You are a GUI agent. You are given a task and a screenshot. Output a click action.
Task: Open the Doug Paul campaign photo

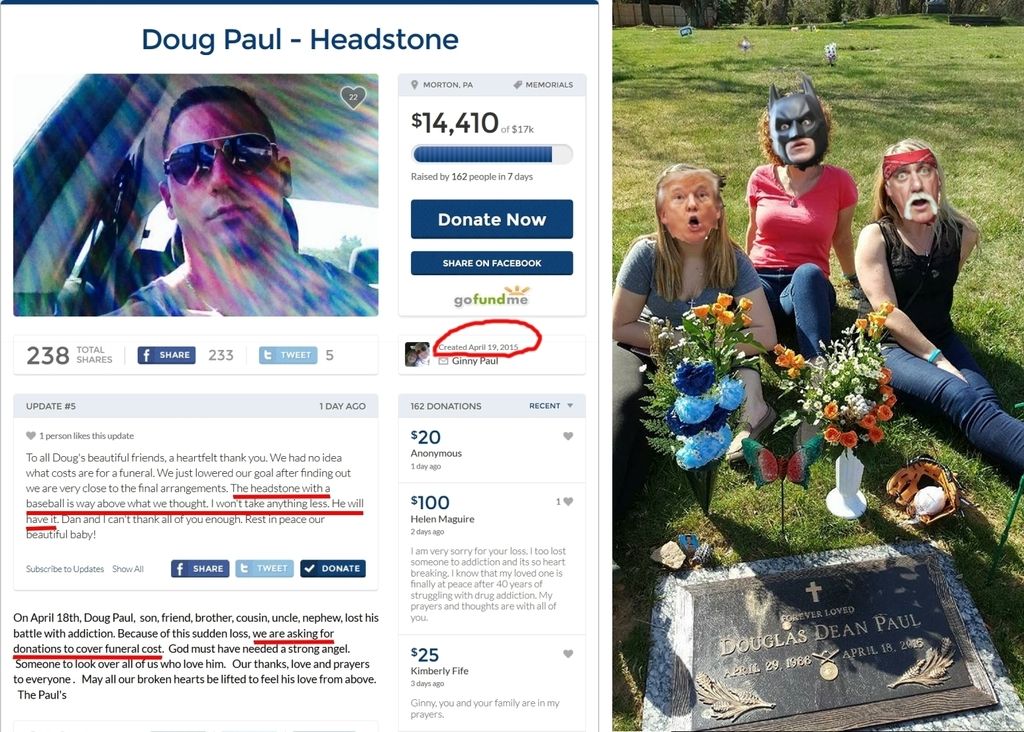[196, 195]
